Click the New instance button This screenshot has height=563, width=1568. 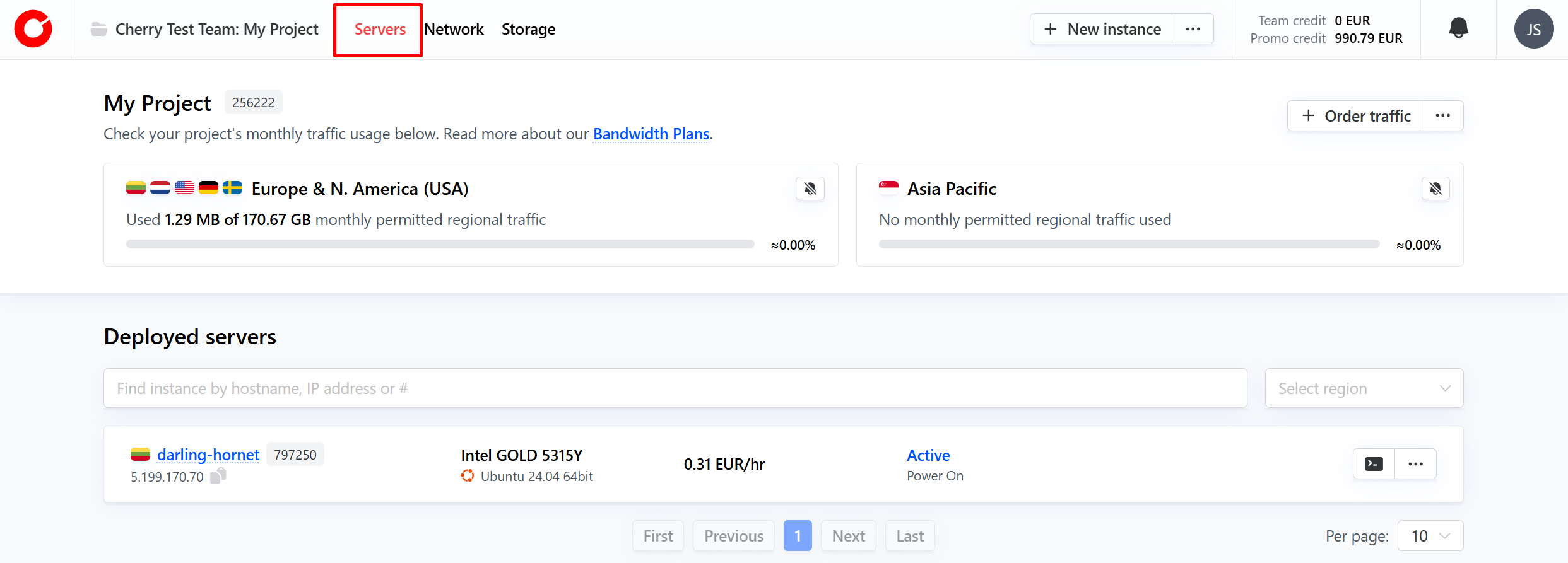[1102, 29]
